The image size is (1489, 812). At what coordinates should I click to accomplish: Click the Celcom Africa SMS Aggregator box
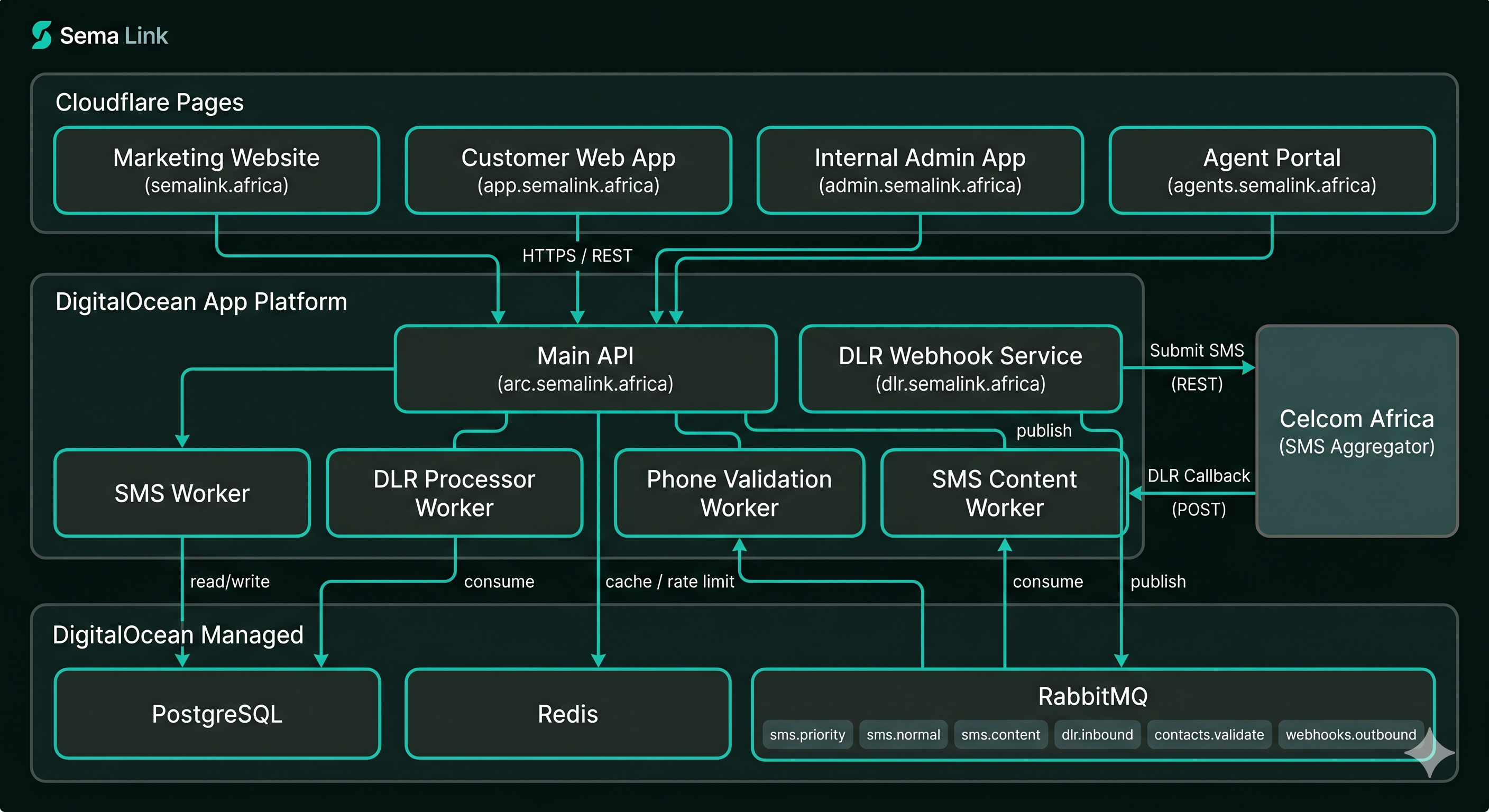click(1357, 431)
